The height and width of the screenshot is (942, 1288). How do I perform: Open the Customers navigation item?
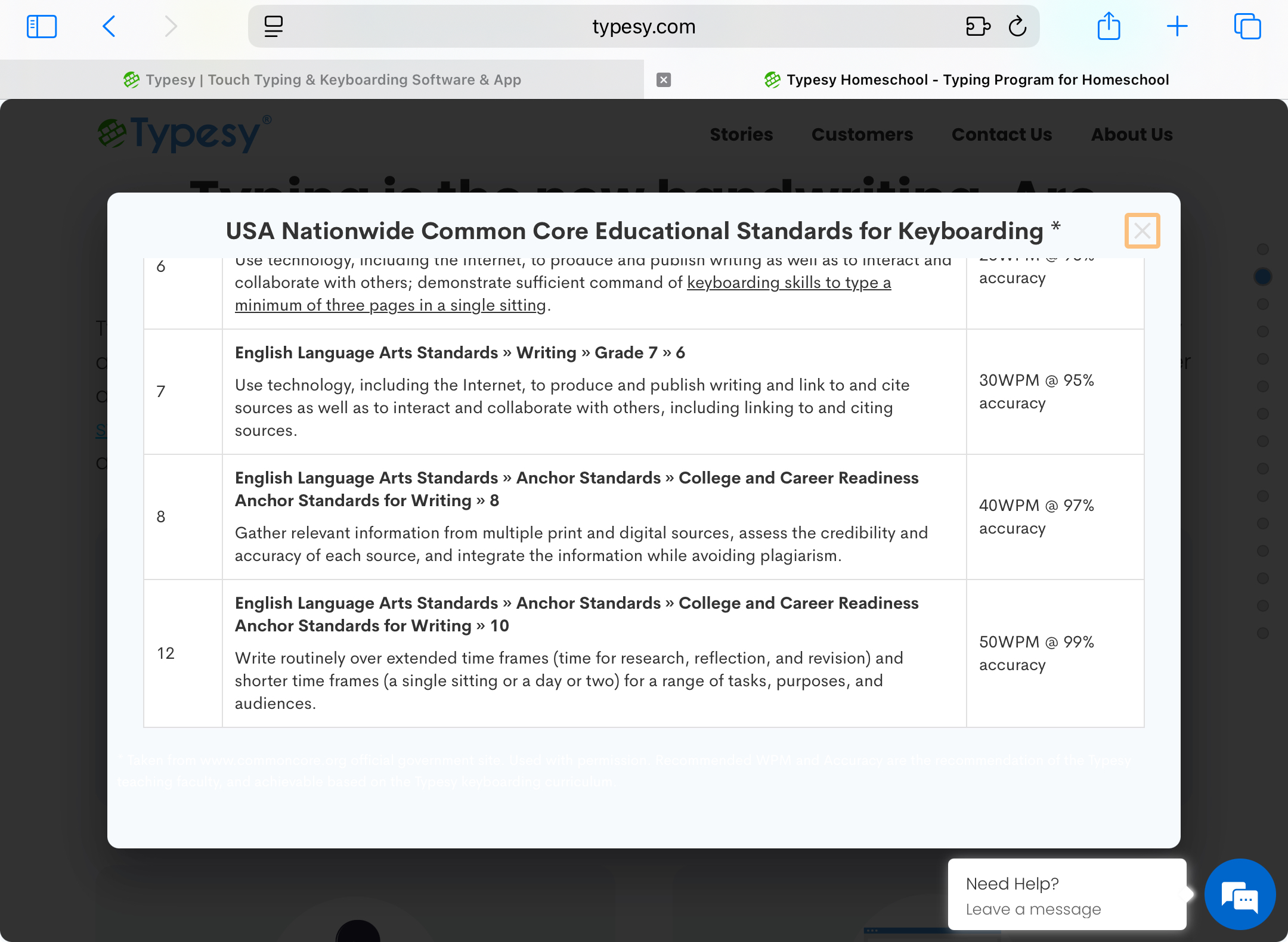(x=862, y=135)
